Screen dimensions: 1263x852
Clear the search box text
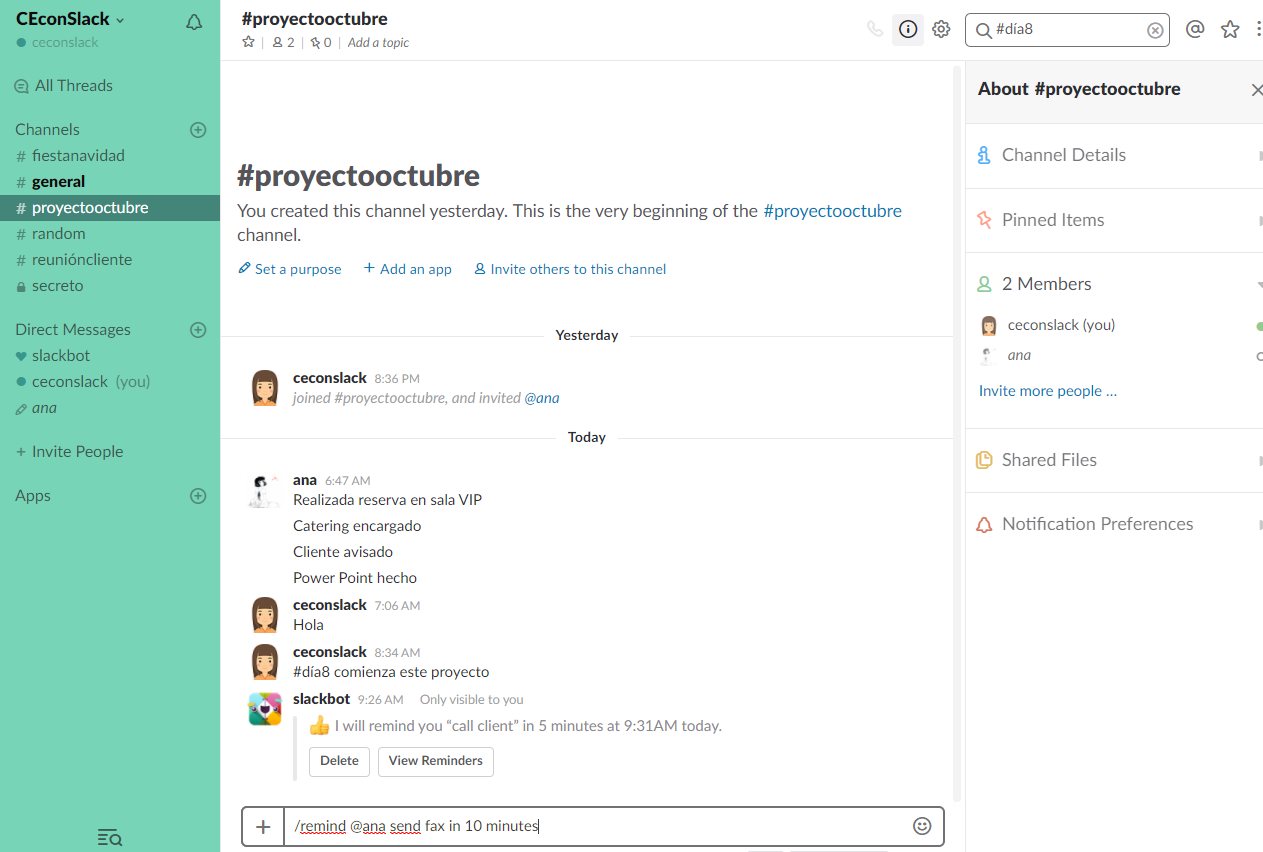coord(1155,30)
